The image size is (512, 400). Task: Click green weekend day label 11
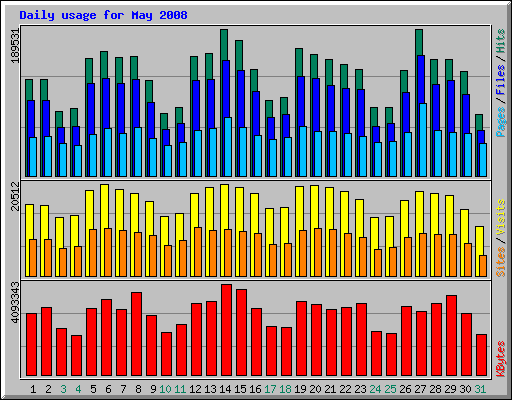coord(180,389)
